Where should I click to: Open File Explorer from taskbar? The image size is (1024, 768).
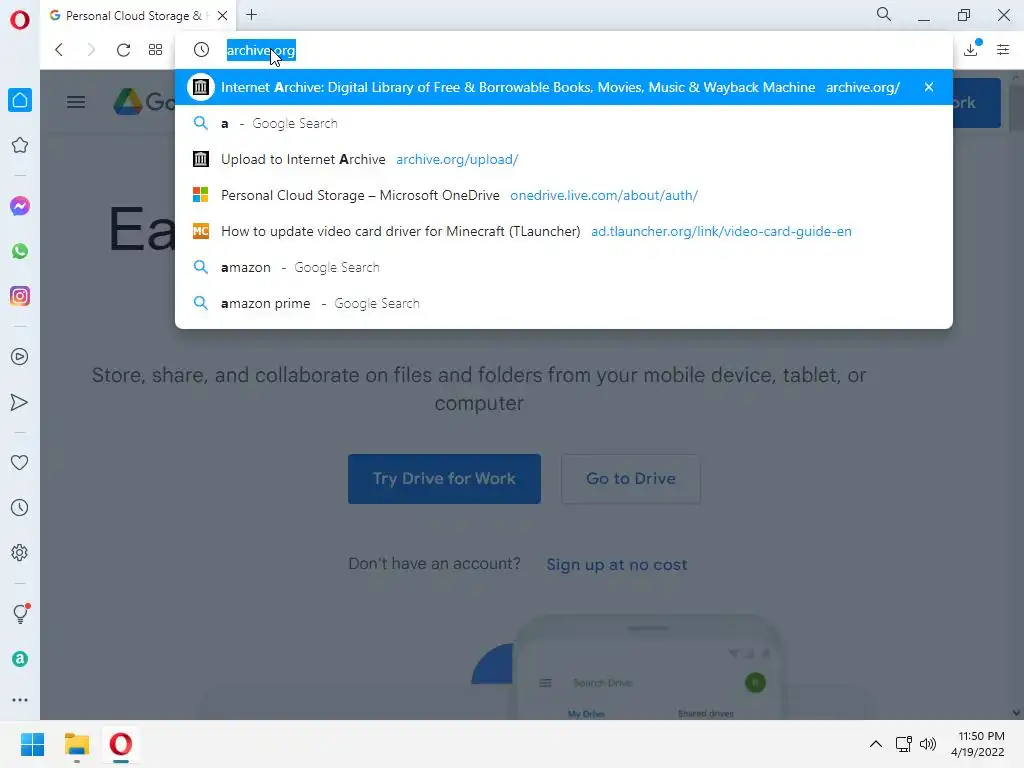point(76,744)
